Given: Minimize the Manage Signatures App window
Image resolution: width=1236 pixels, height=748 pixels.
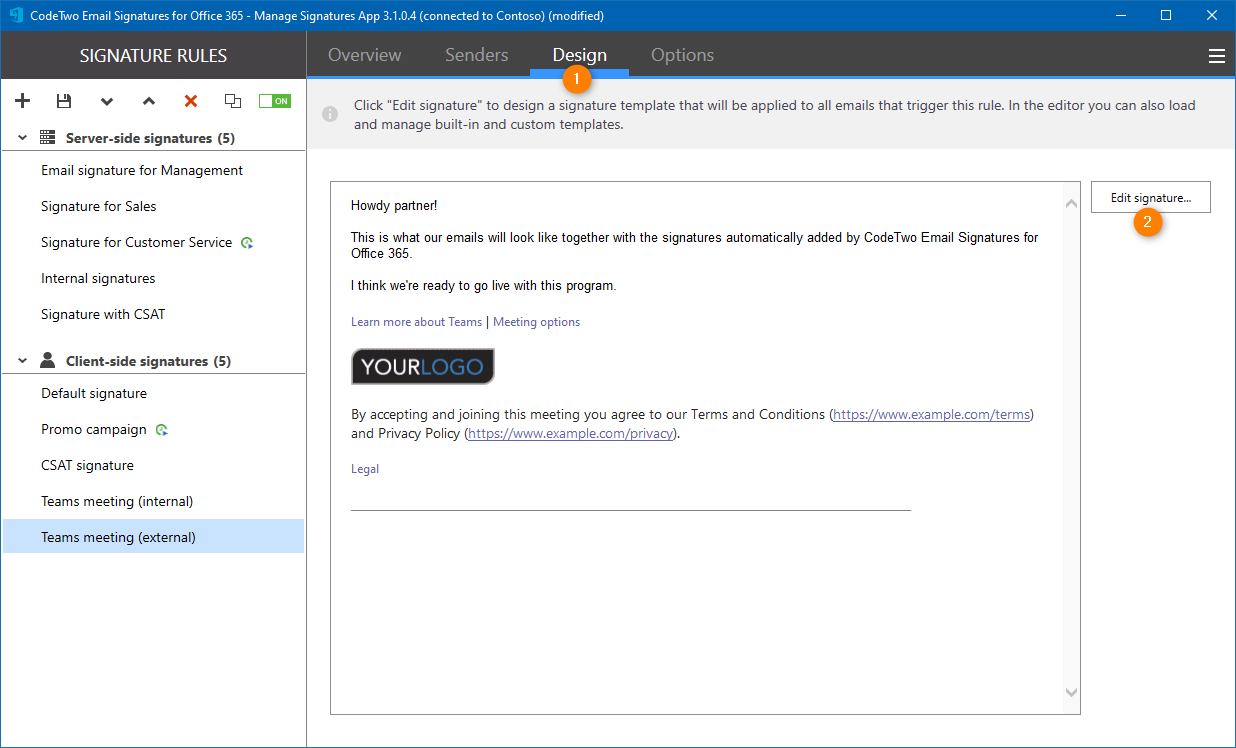Looking at the screenshot, I should pos(1119,15).
